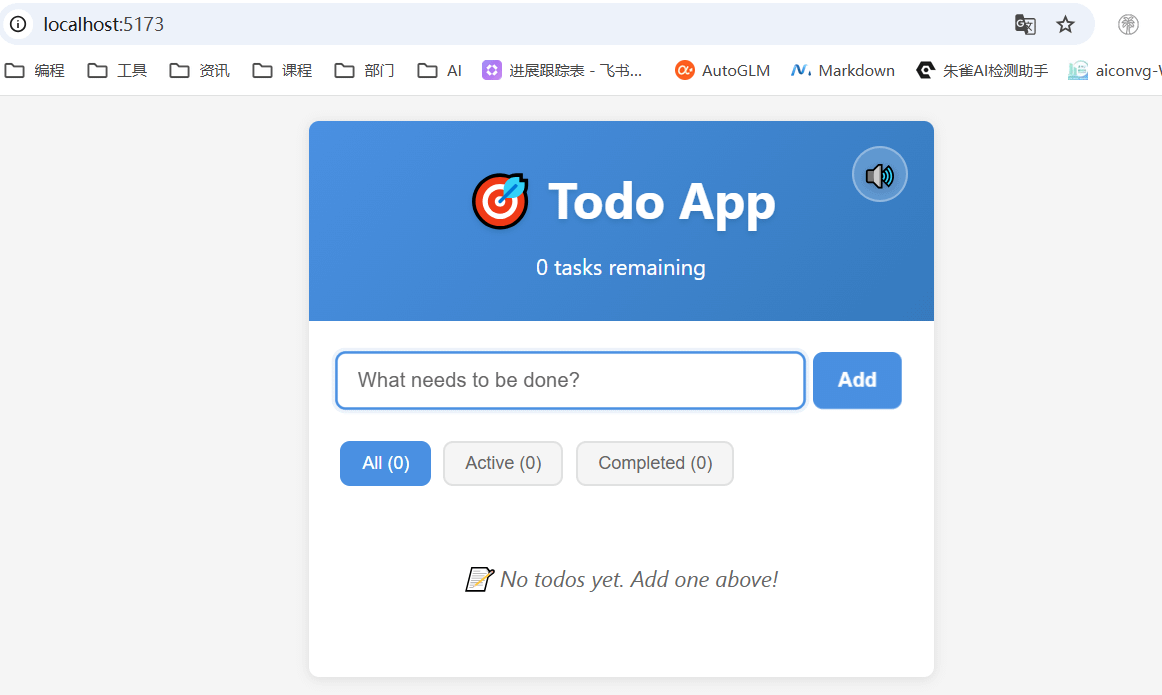
Task: Open the 进展跟踪表 飞书 bookmark
Action: tap(562, 70)
